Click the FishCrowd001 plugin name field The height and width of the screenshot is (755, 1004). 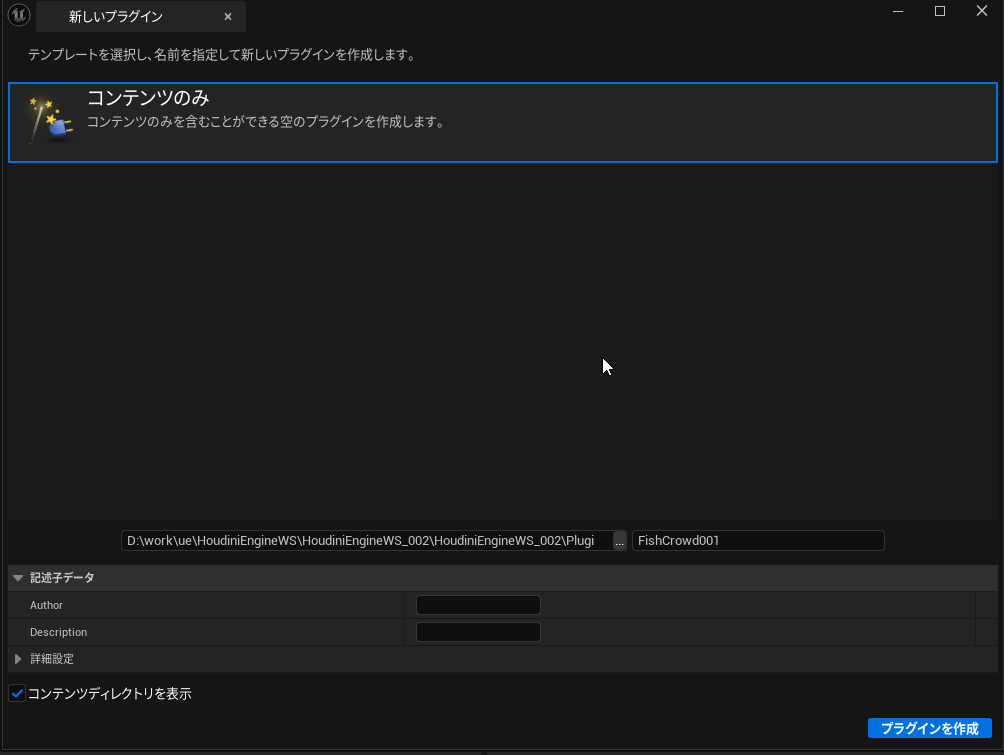click(758, 540)
